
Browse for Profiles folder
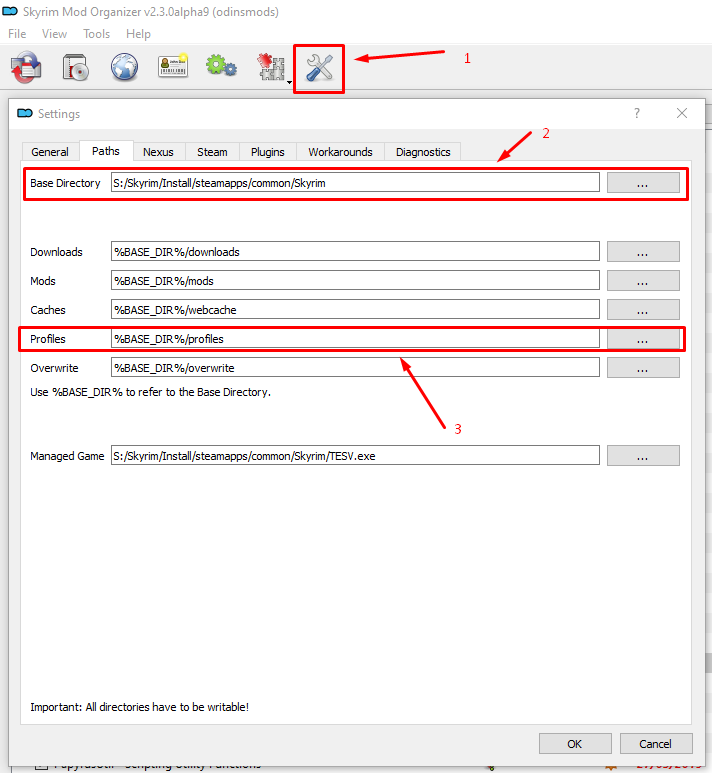(643, 339)
